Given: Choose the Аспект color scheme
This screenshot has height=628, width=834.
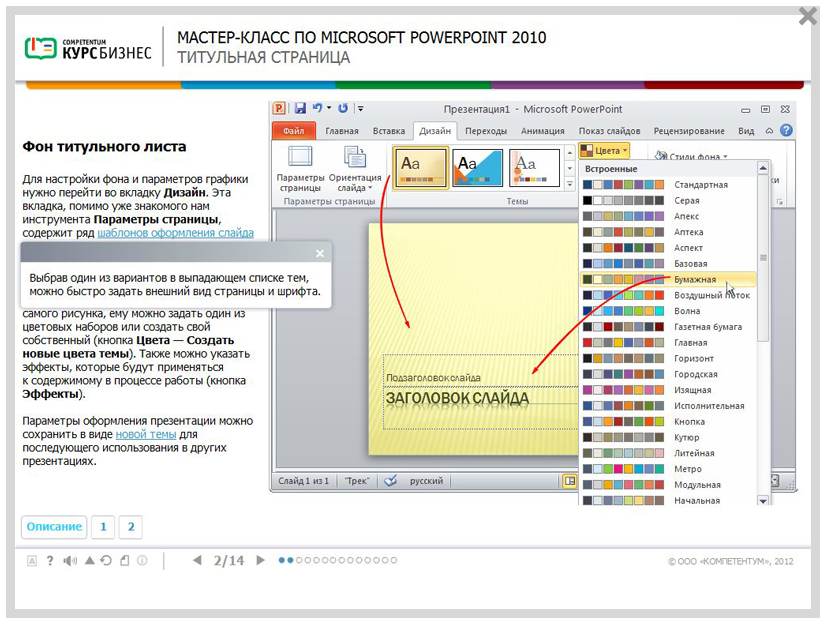Looking at the screenshot, I should (x=668, y=248).
